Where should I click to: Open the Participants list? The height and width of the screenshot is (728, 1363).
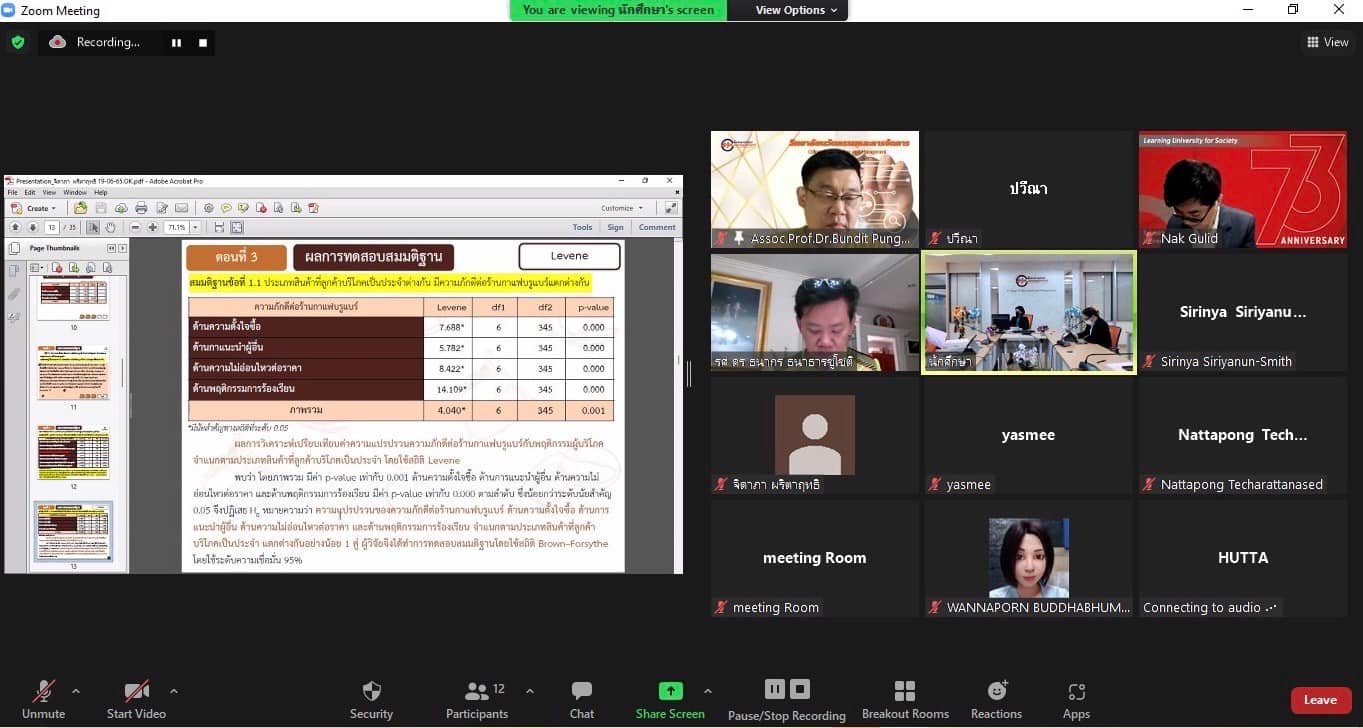pyautogui.click(x=477, y=692)
